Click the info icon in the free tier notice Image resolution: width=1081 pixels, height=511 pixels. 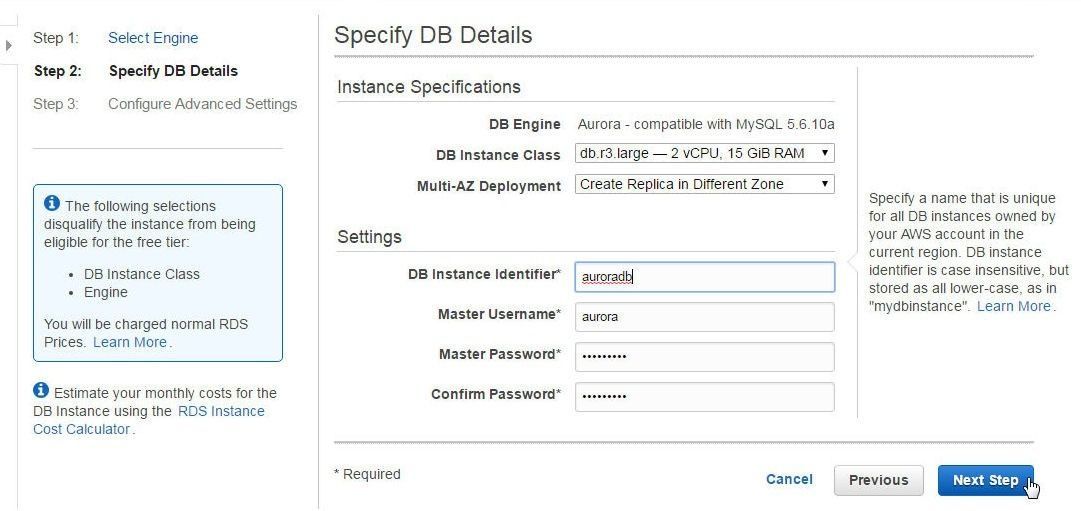coord(52,203)
